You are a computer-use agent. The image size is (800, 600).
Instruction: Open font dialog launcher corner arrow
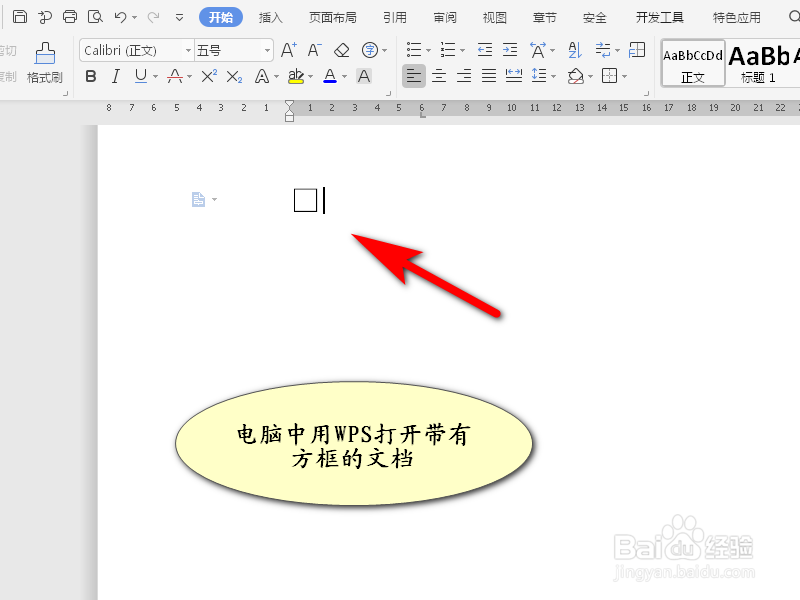[388, 93]
